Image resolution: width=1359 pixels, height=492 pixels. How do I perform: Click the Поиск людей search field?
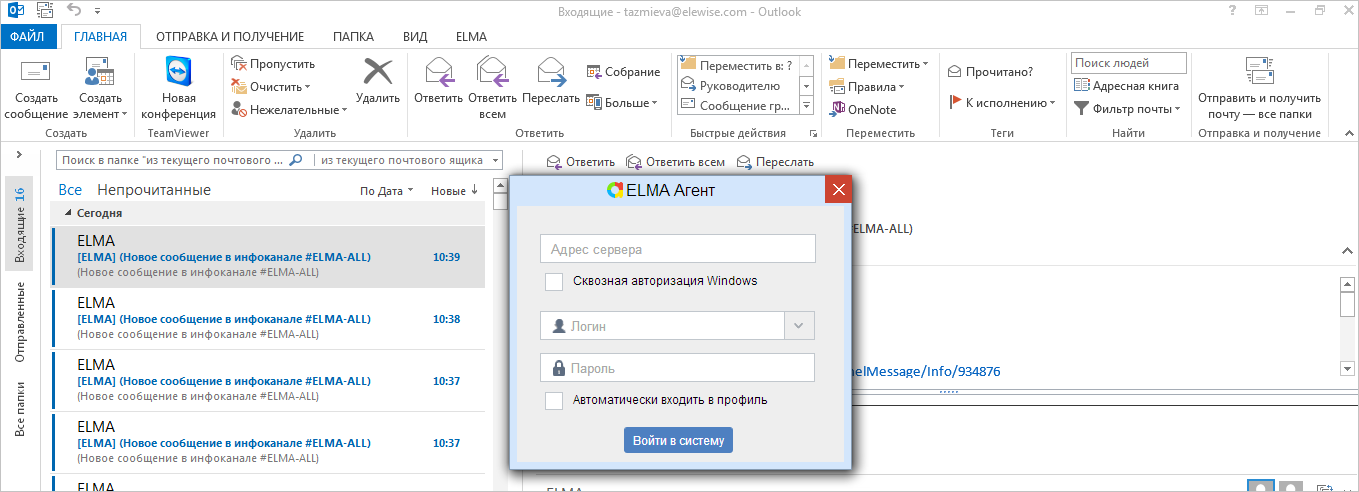1129,63
